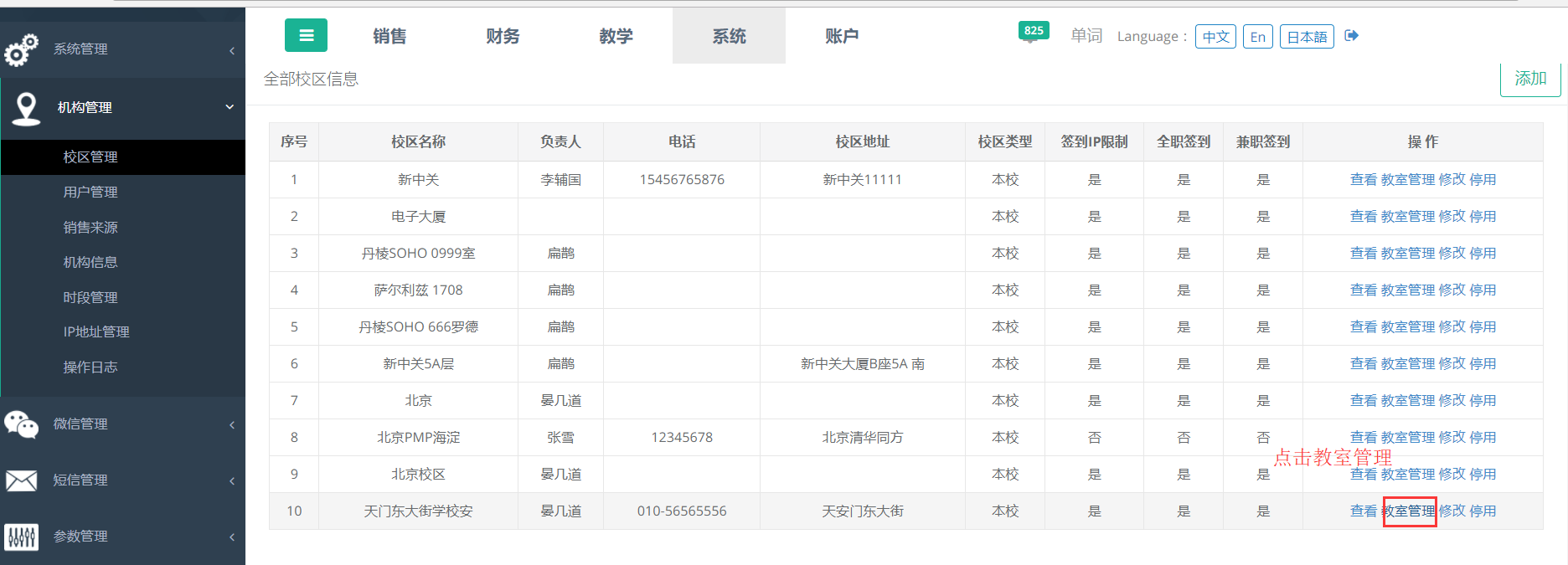1568x565 pixels.
Task: Open the 销售 top tab
Action: tap(389, 36)
